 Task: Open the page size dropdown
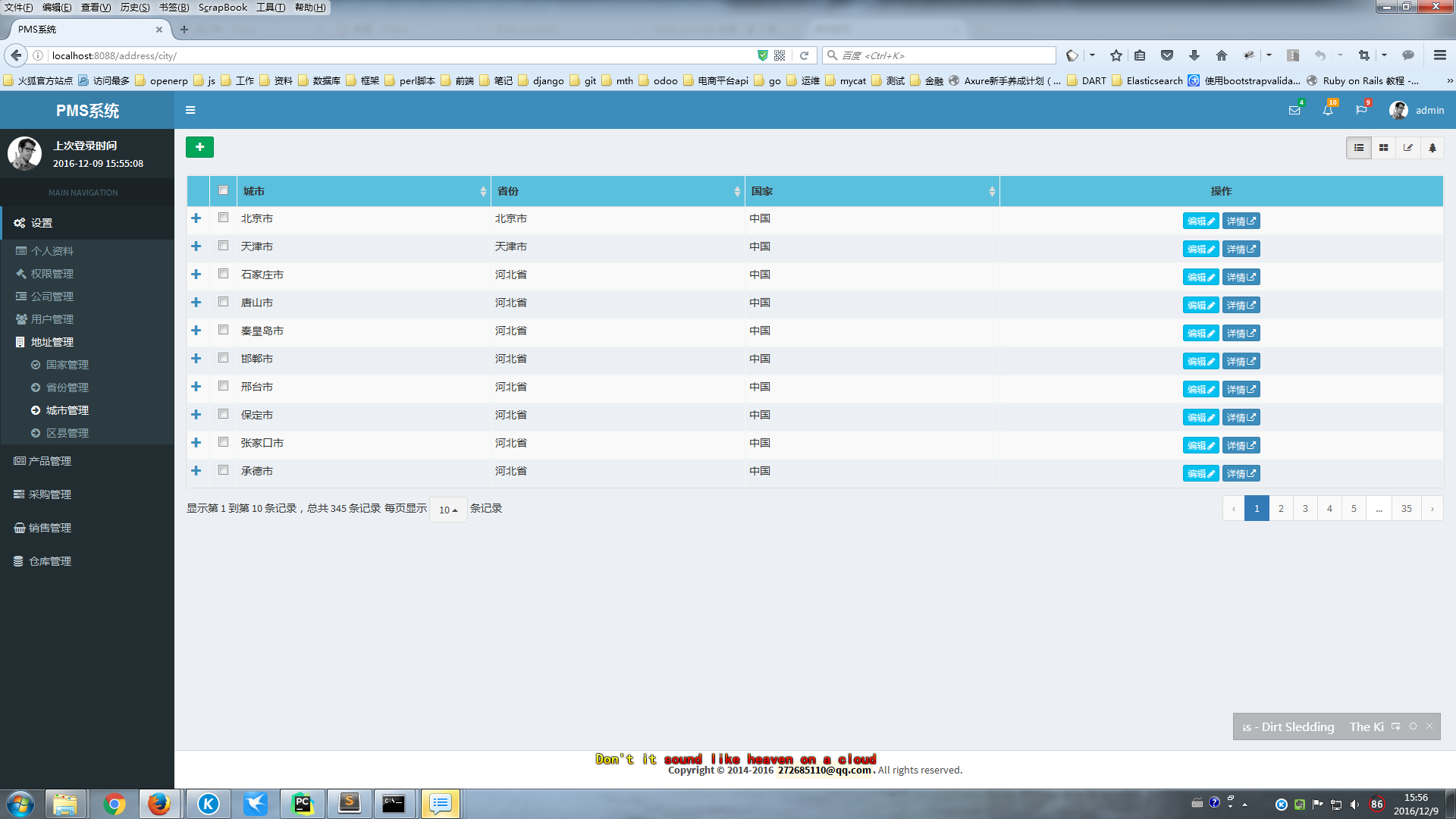(448, 510)
